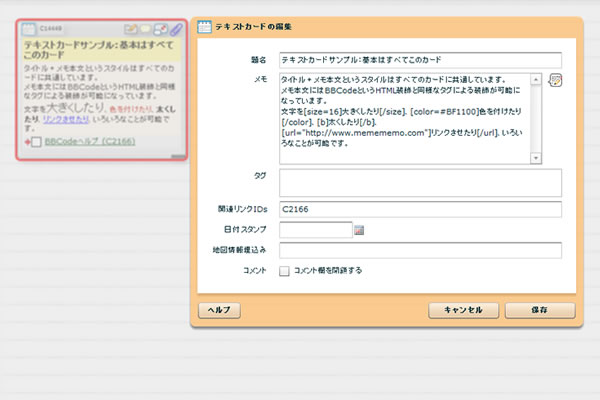The image size is (600, 400).
Task: Open the memo editor icon beside the memo box
Action: tap(556, 81)
